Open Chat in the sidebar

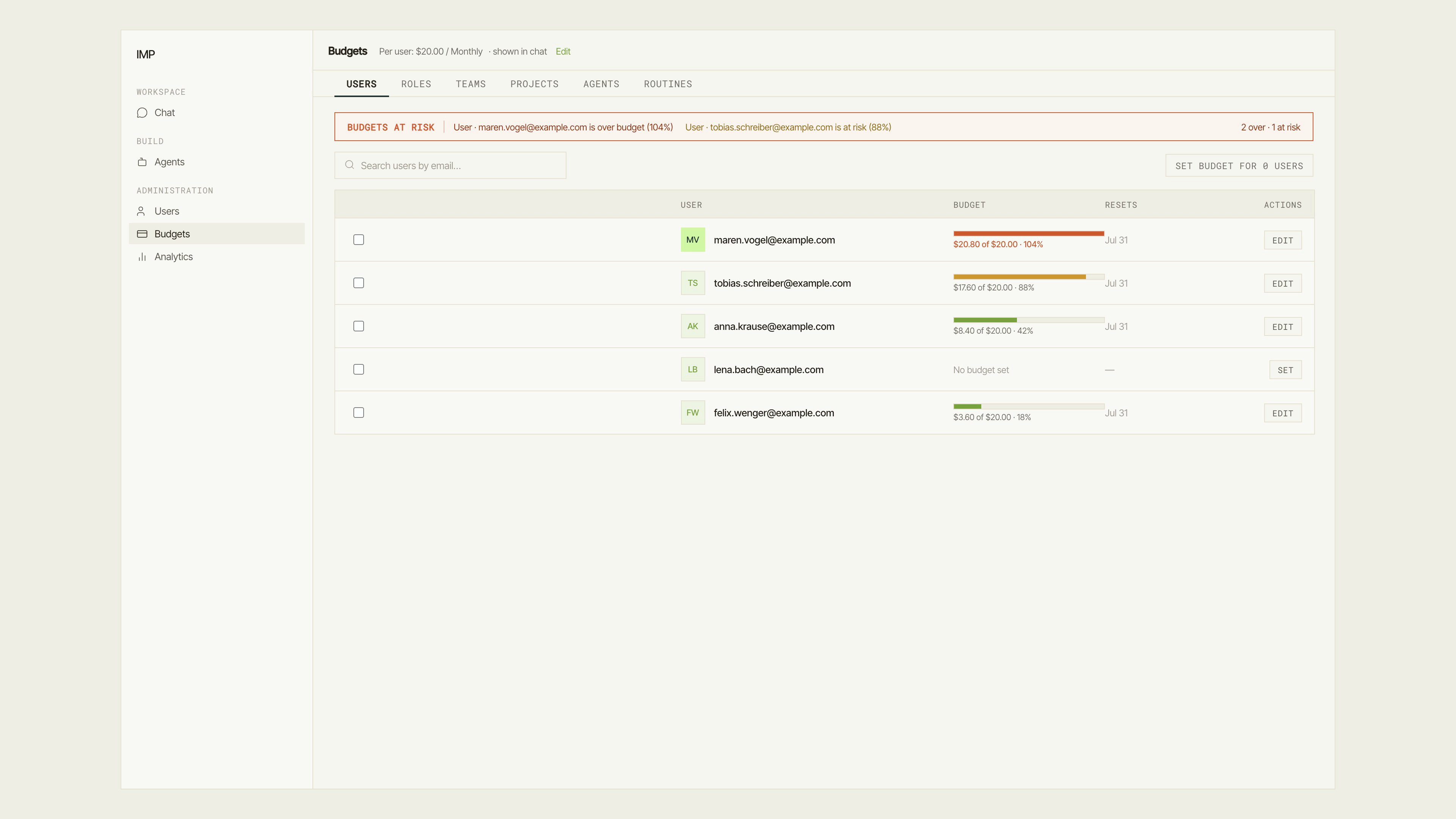coord(217,113)
